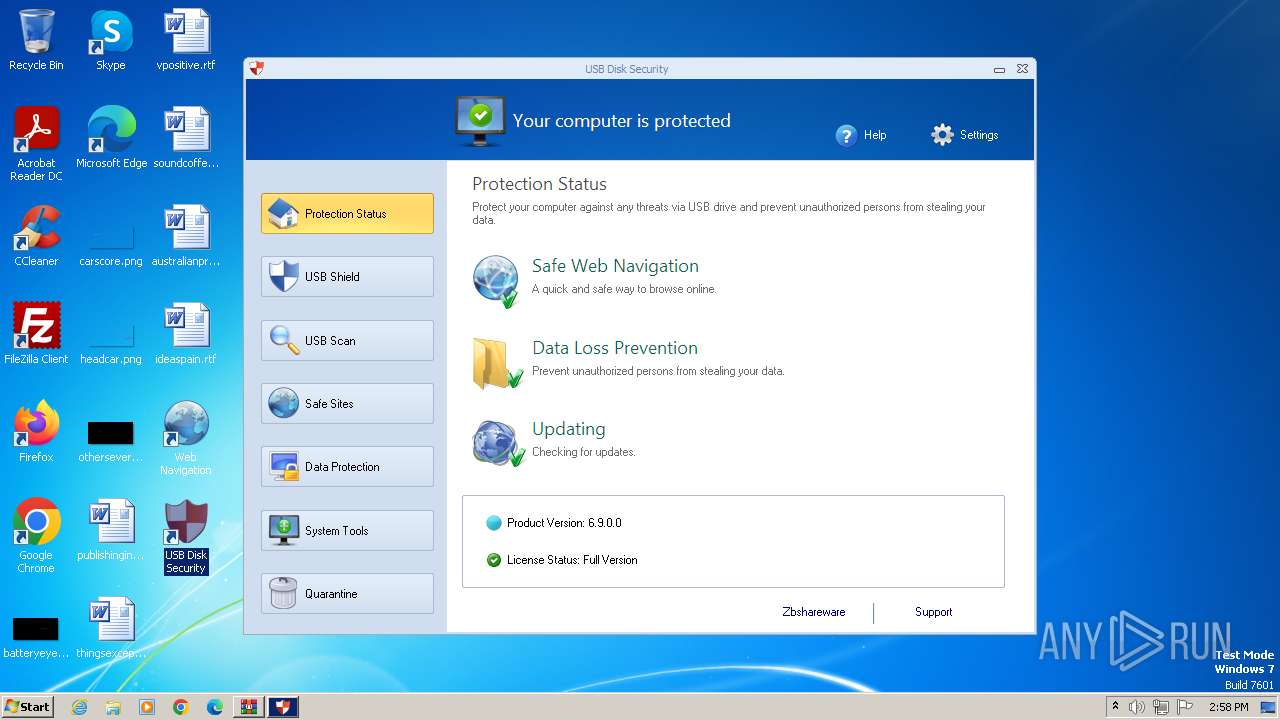The height and width of the screenshot is (720, 1280).
Task: Click the Data Loss Prevention folder icon
Action: (497, 363)
